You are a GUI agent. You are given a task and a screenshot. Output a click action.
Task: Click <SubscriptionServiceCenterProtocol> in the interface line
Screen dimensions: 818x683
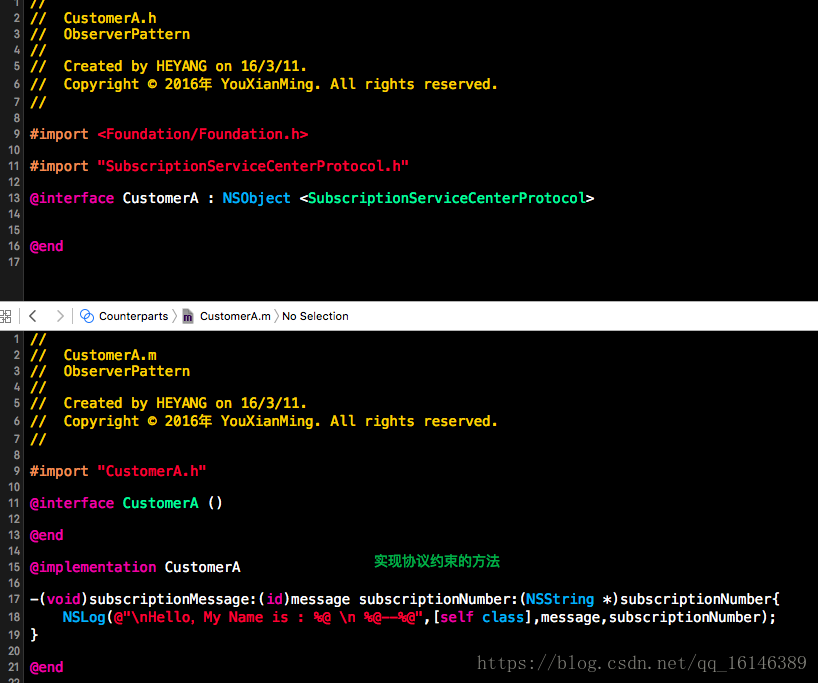(x=447, y=198)
